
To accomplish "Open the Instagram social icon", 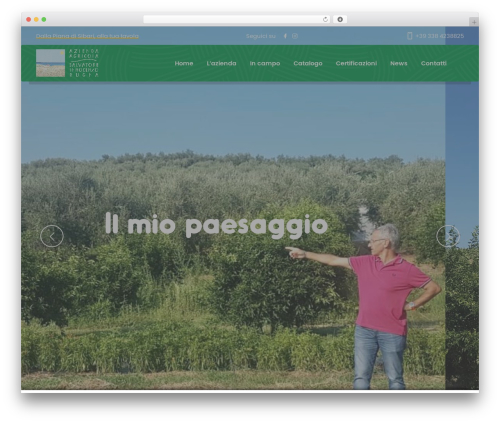I will (295, 36).
